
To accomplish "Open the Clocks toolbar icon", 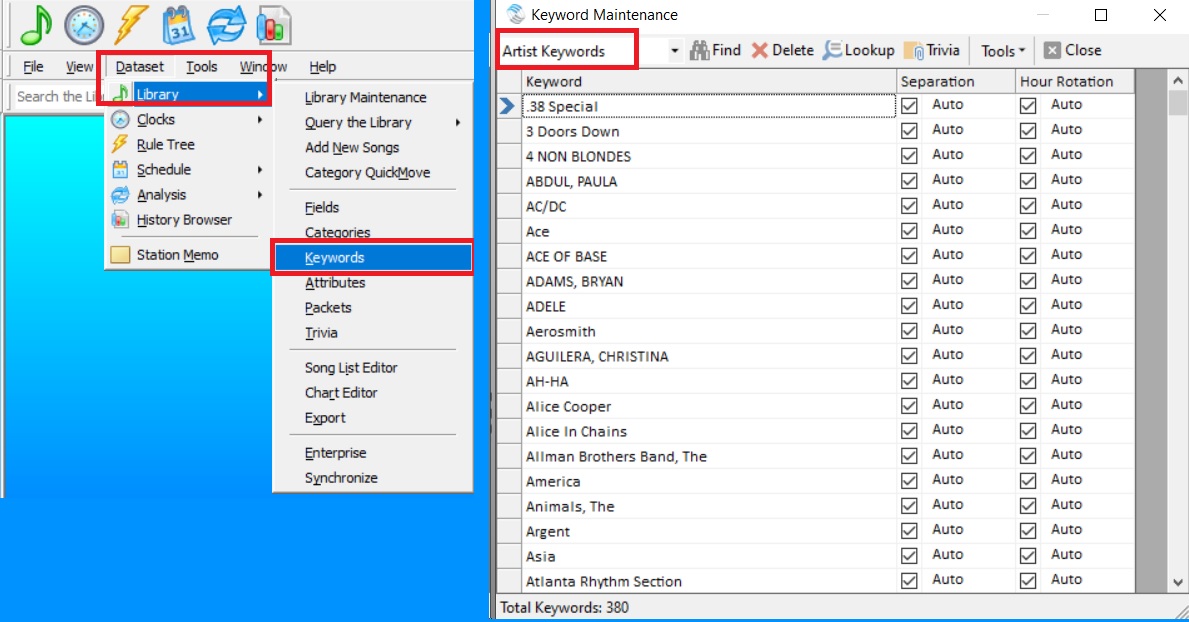I will (83, 24).
